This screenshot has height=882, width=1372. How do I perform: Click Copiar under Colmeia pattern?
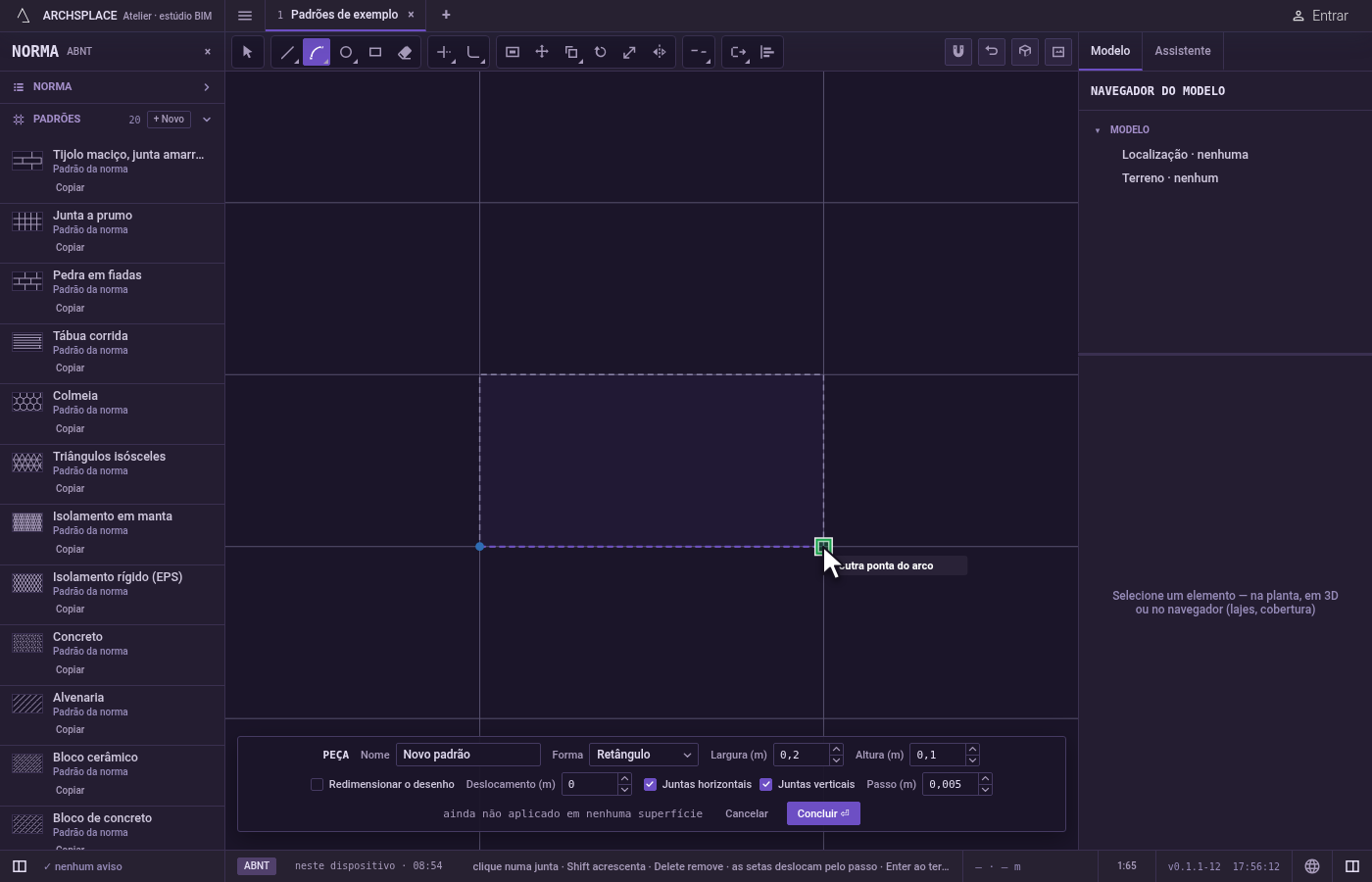point(70,428)
